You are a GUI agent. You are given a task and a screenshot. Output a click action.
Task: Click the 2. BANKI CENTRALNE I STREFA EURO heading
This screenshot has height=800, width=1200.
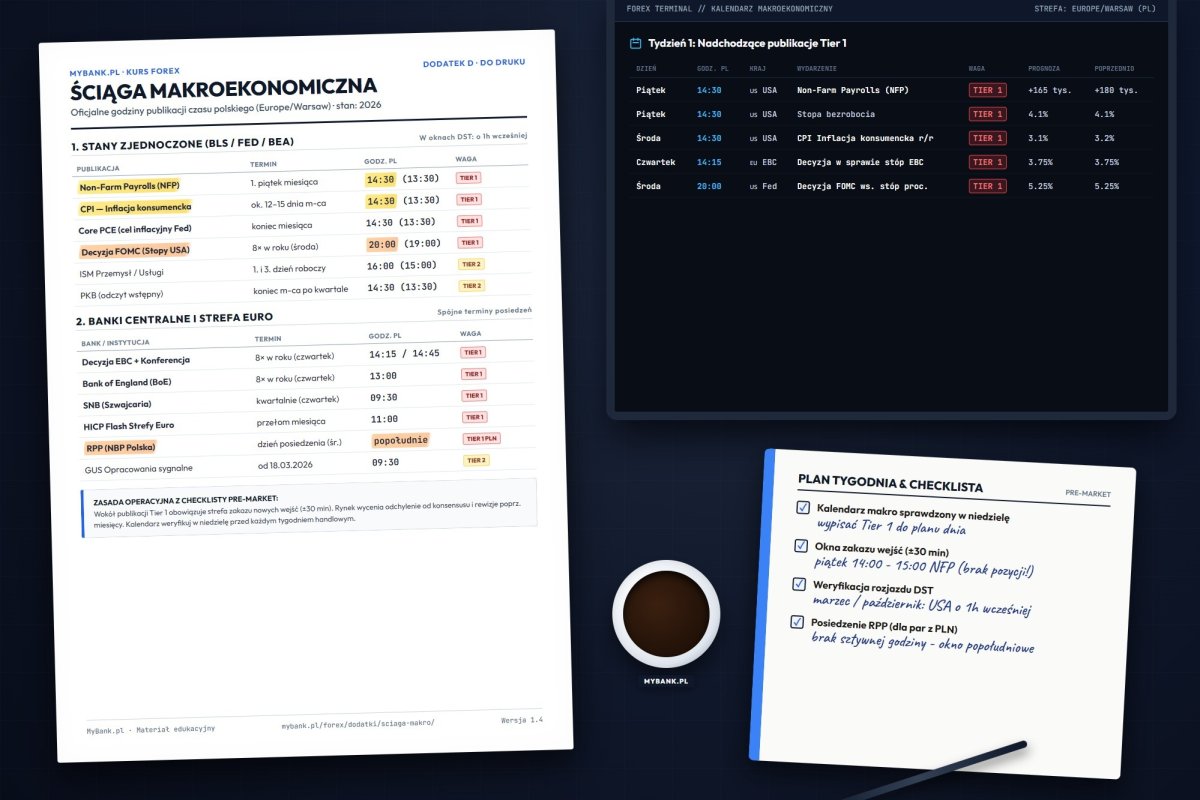pyautogui.click(x=175, y=320)
